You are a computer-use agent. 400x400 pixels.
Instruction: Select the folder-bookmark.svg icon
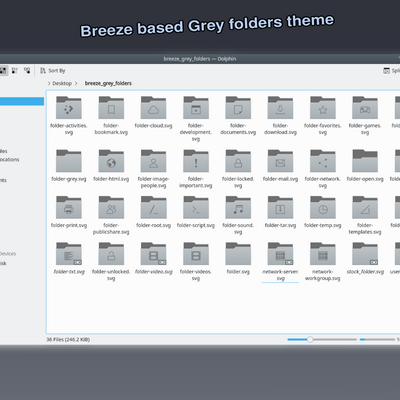click(x=111, y=108)
